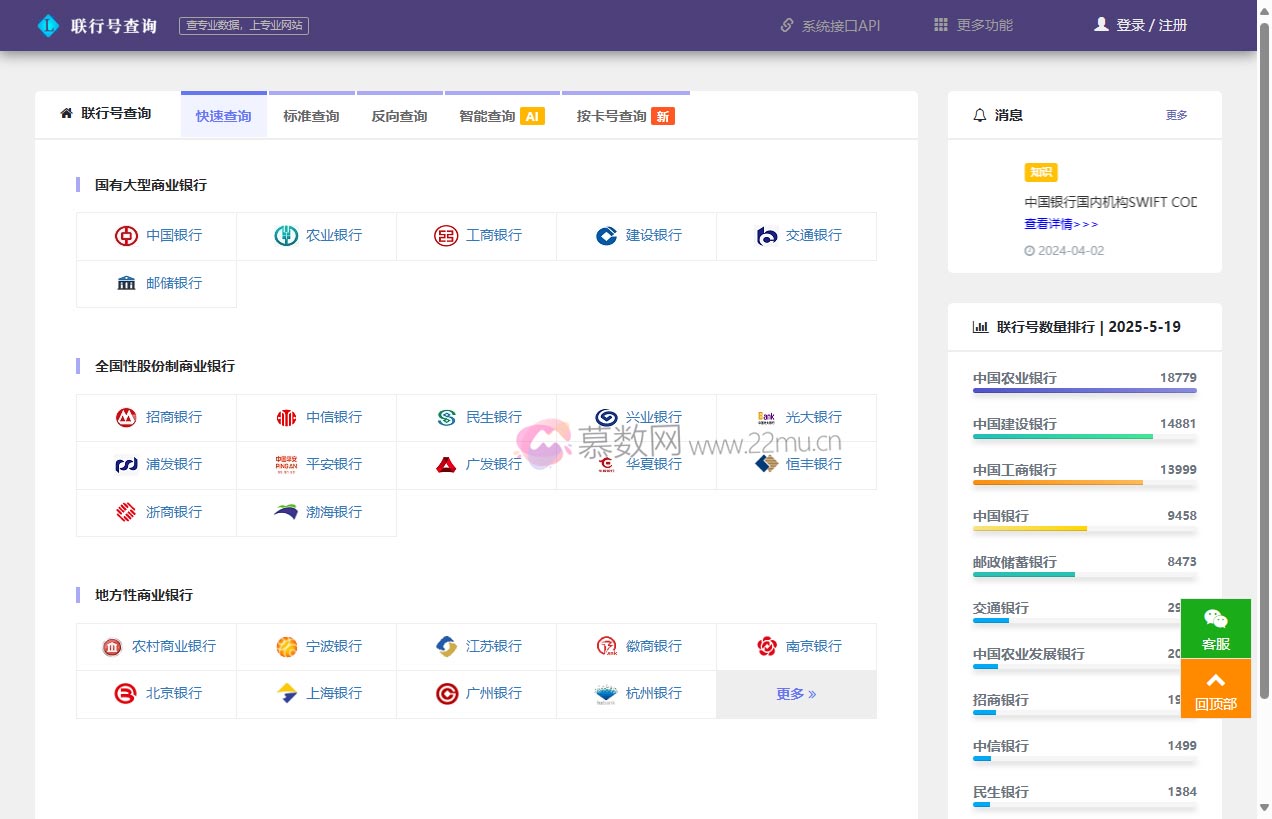This screenshot has height=819, width=1272.
Task: Open the 智能查询 AI tab
Action: pyautogui.click(x=501, y=116)
